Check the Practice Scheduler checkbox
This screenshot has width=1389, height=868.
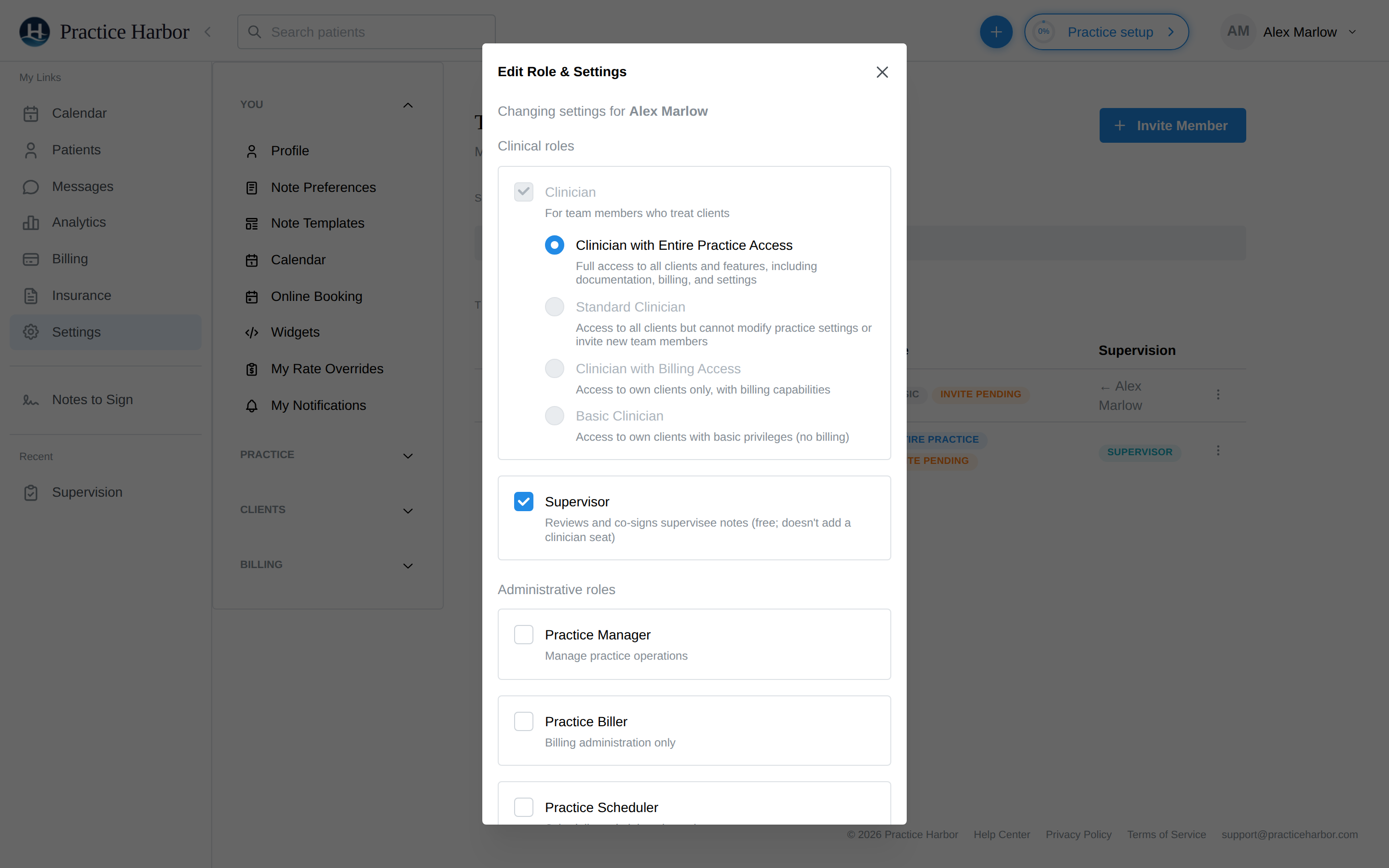523,807
